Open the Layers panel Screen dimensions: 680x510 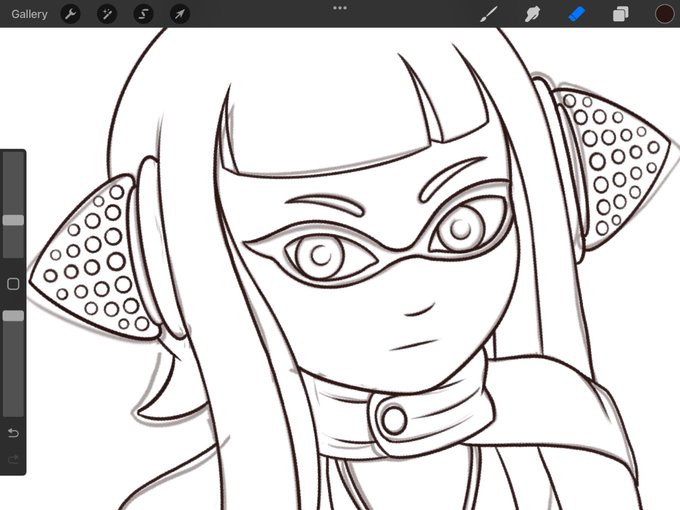(x=621, y=14)
